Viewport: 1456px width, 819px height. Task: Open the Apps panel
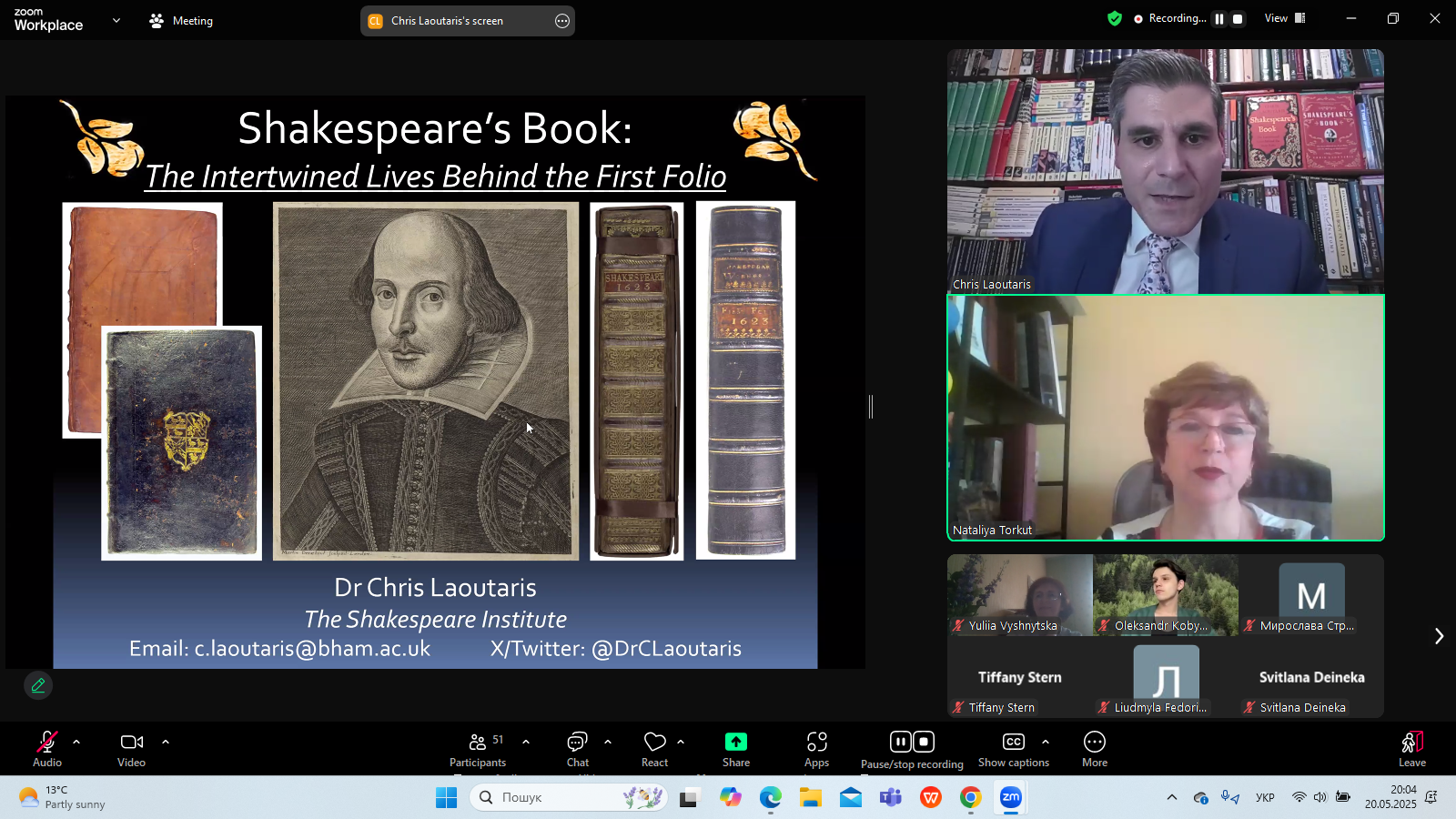tap(816, 750)
